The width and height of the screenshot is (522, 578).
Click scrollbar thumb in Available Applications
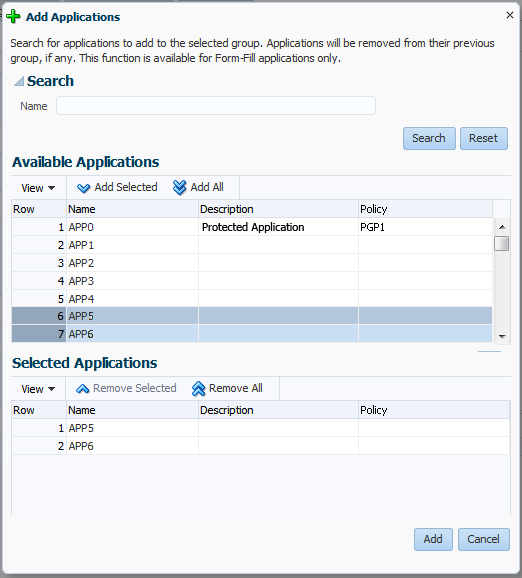pyautogui.click(x=502, y=244)
